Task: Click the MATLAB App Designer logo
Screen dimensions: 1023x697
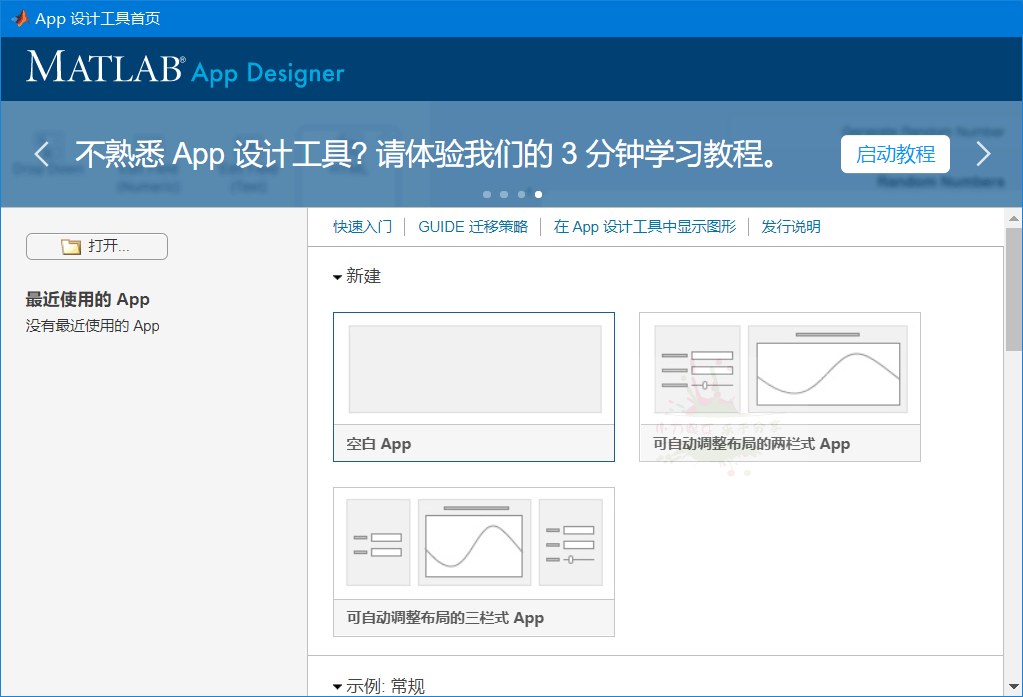Action: 186,68
